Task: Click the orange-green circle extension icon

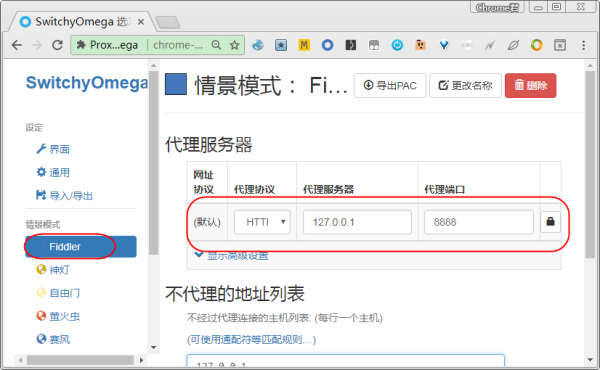Action: [536, 45]
